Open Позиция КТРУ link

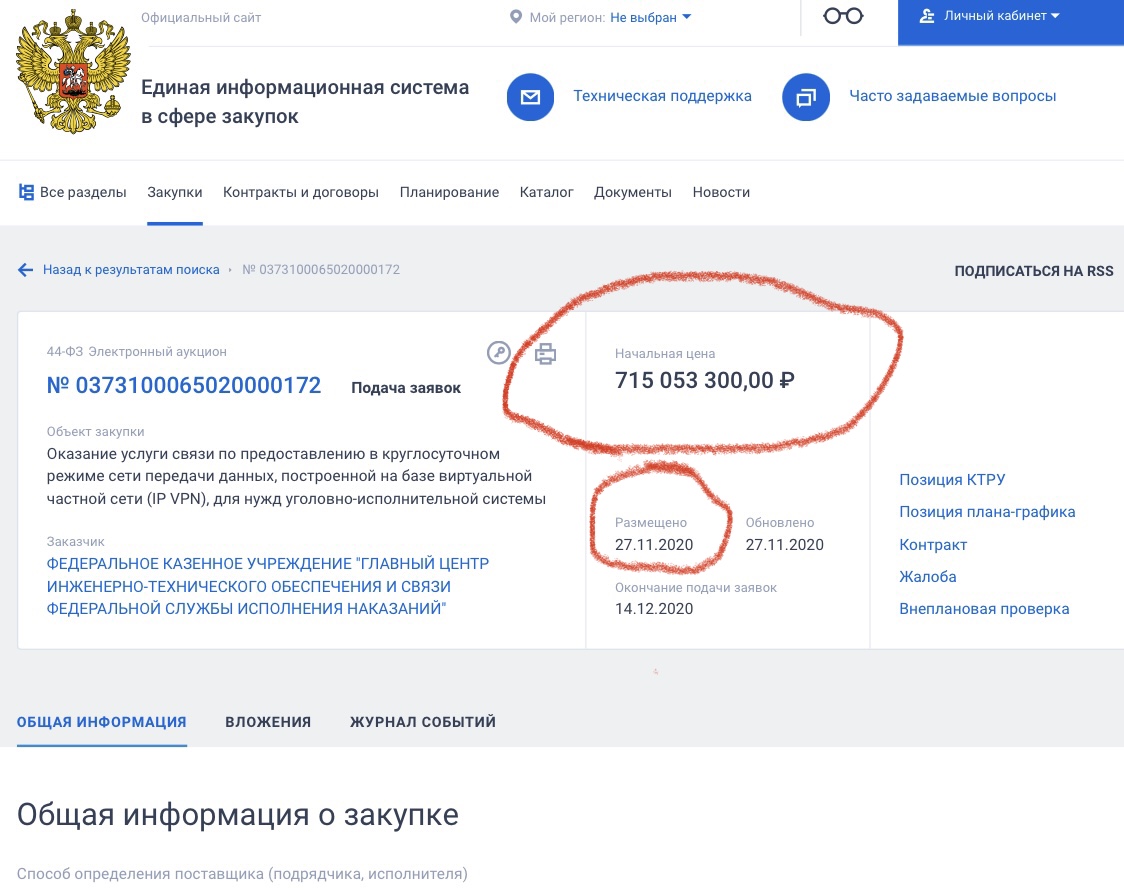tap(952, 479)
